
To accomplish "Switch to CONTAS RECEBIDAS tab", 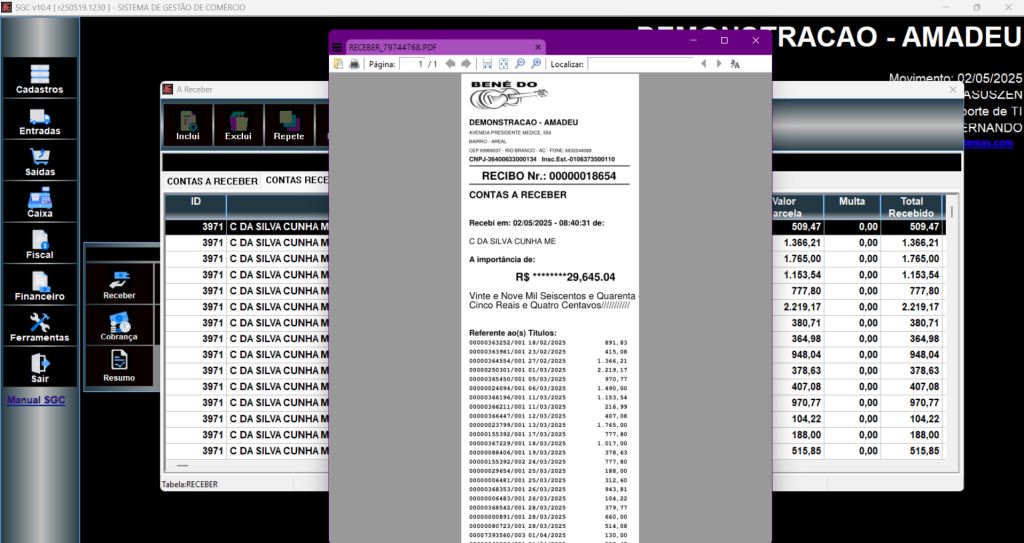I will (296, 180).
